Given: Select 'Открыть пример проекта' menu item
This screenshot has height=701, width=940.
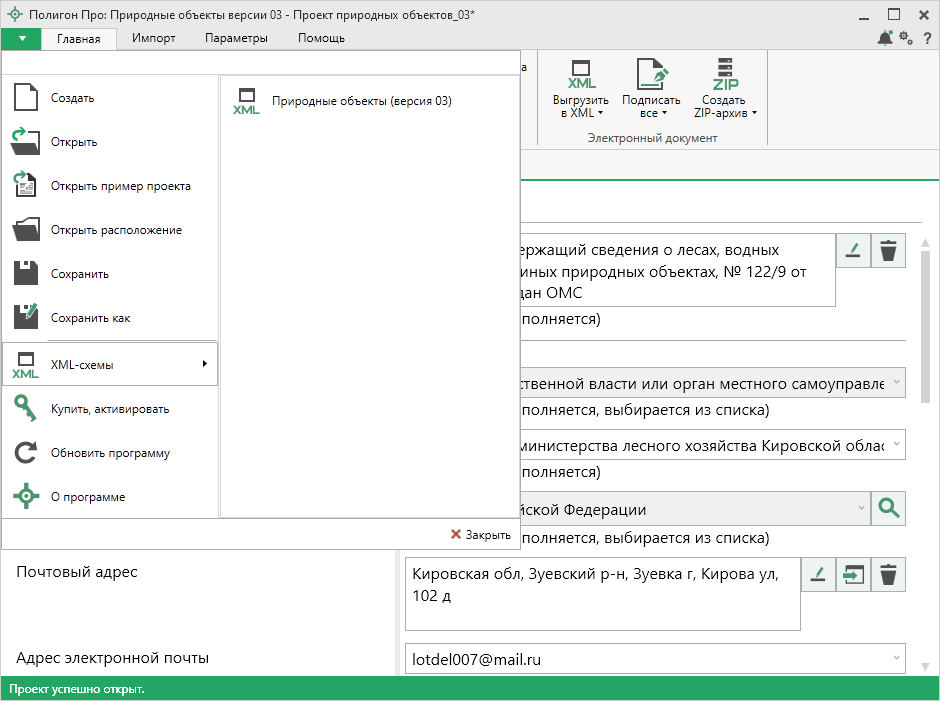Looking at the screenshot, I should pos(120,186).
